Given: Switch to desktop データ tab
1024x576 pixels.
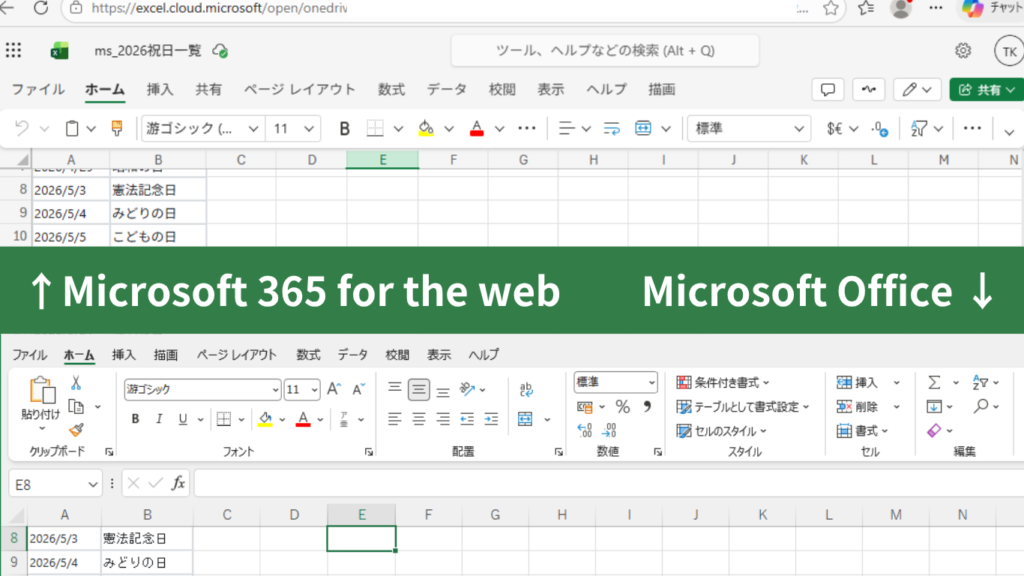Looking at the screenshot, I should (352, 355).
